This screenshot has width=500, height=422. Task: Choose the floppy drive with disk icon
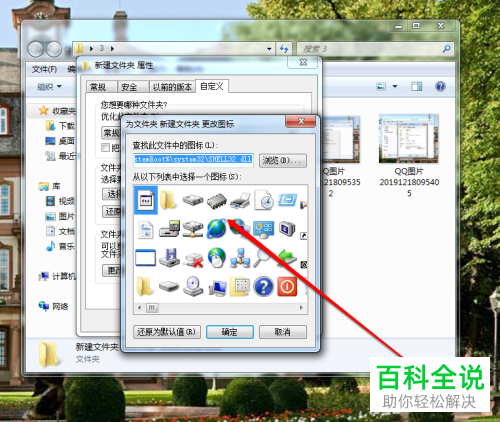click(169, 229)
